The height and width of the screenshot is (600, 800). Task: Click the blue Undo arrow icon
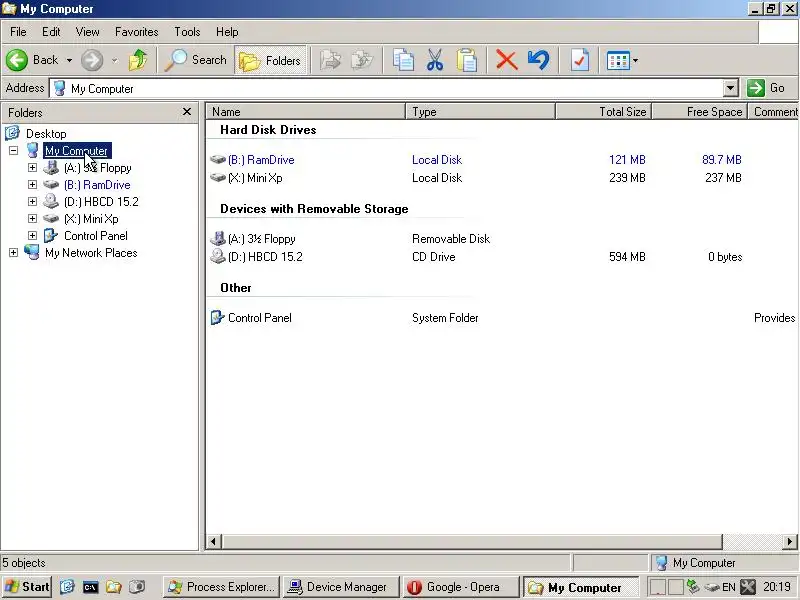coord(538,60)
